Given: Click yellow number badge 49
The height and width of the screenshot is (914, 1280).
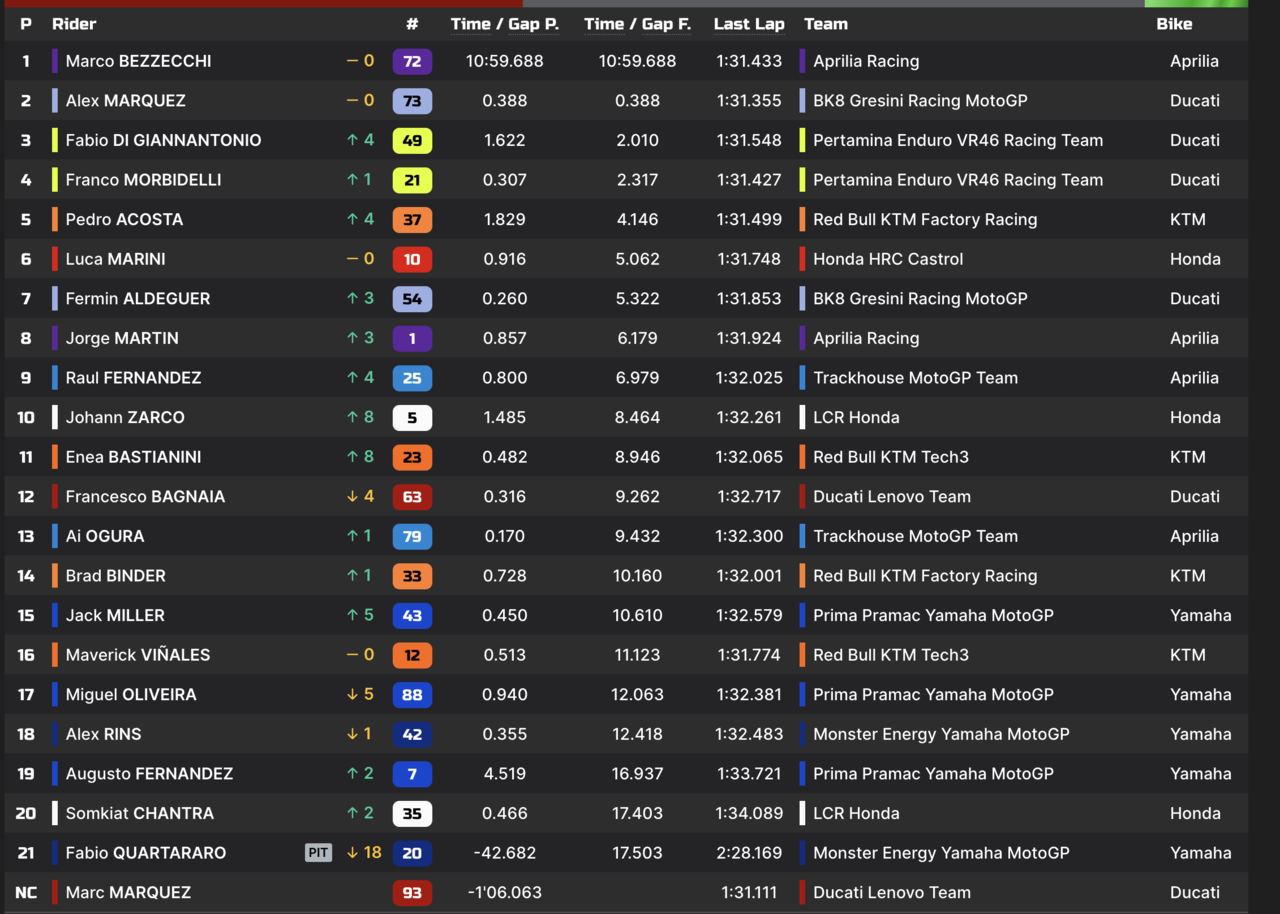Looking at the screenshot, I should pyautogui.click(x=412, y=140).
